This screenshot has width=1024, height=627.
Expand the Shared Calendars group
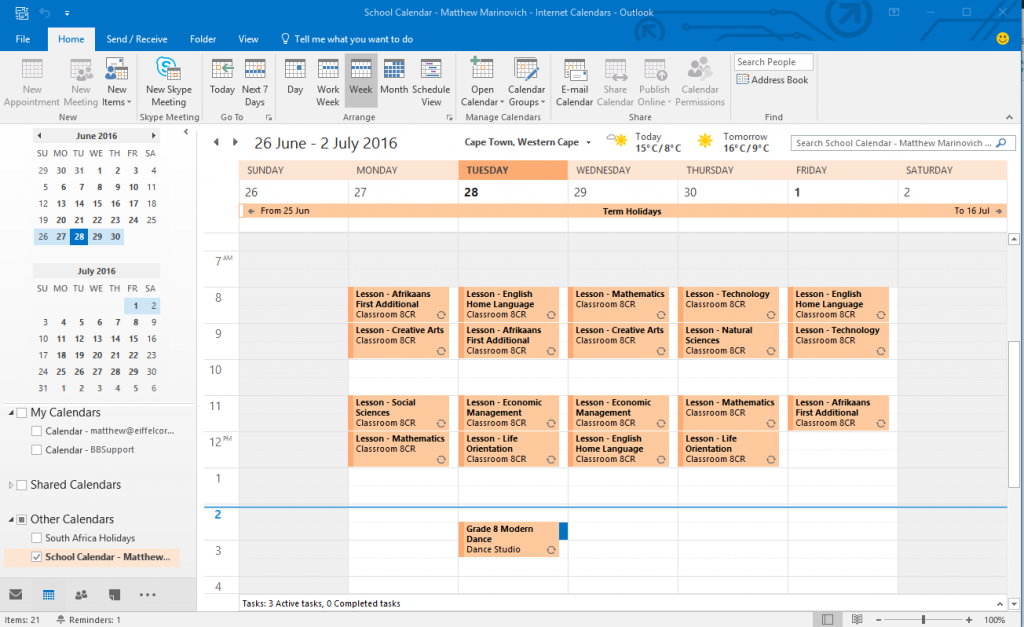11,485
